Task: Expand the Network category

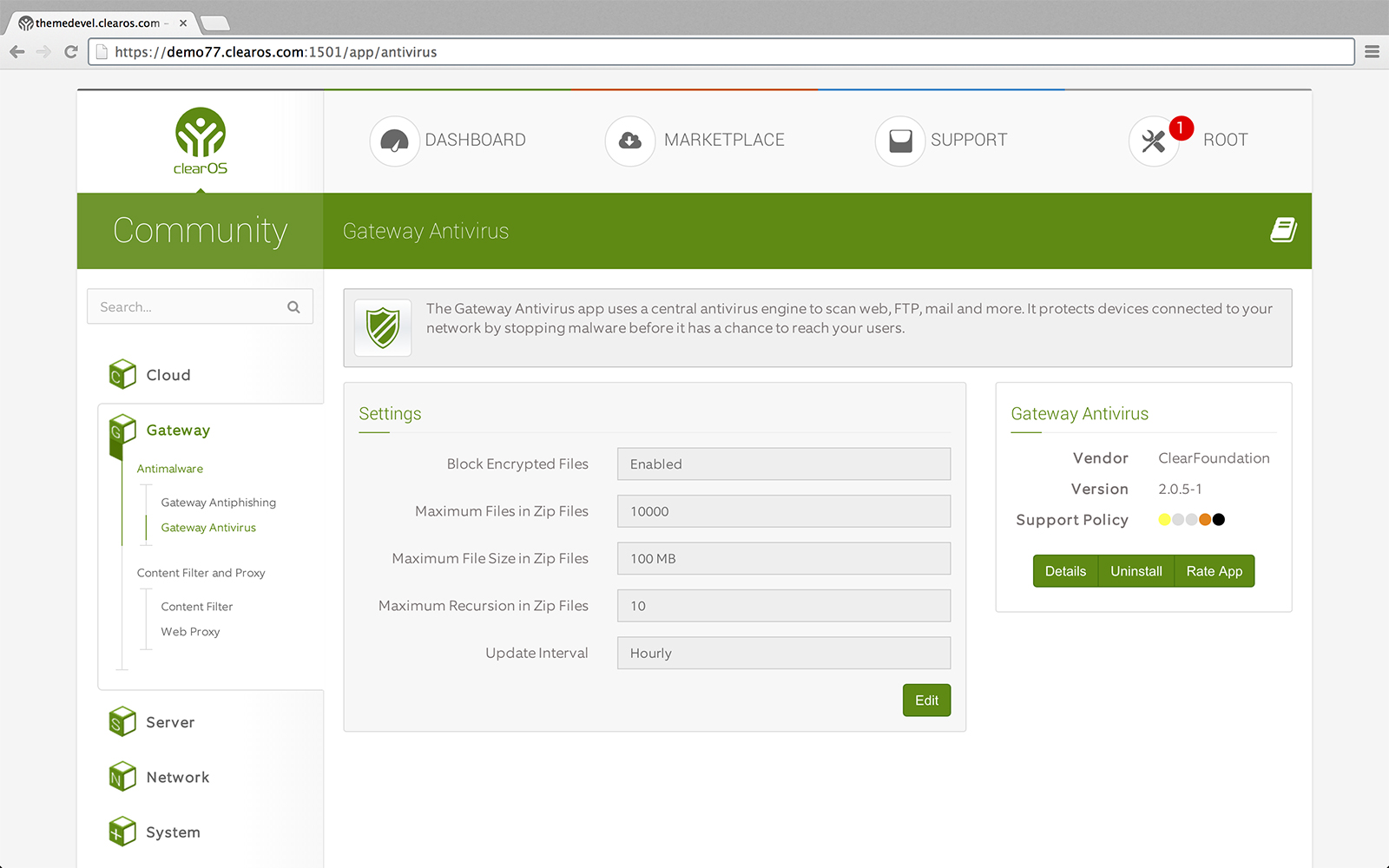Action: (178, 778)
